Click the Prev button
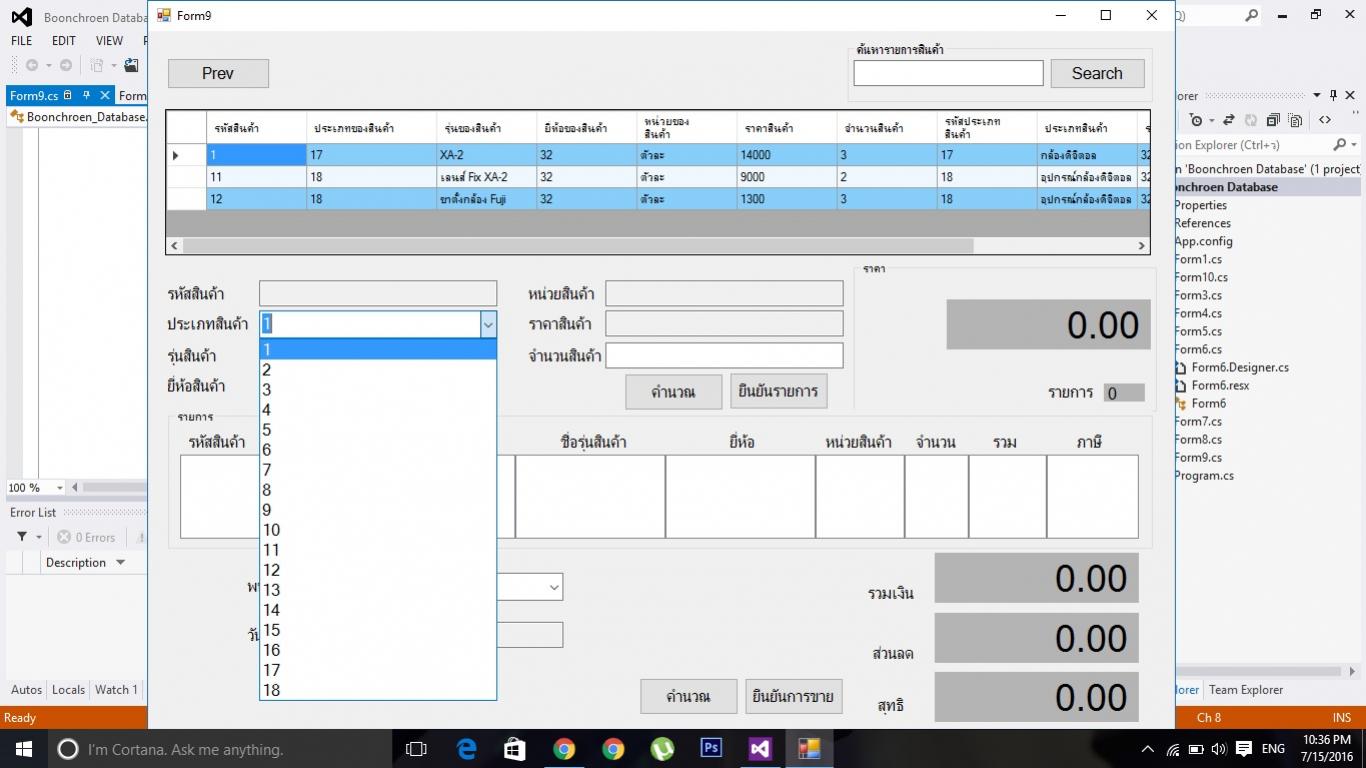1366x768 pixels. 218,73
